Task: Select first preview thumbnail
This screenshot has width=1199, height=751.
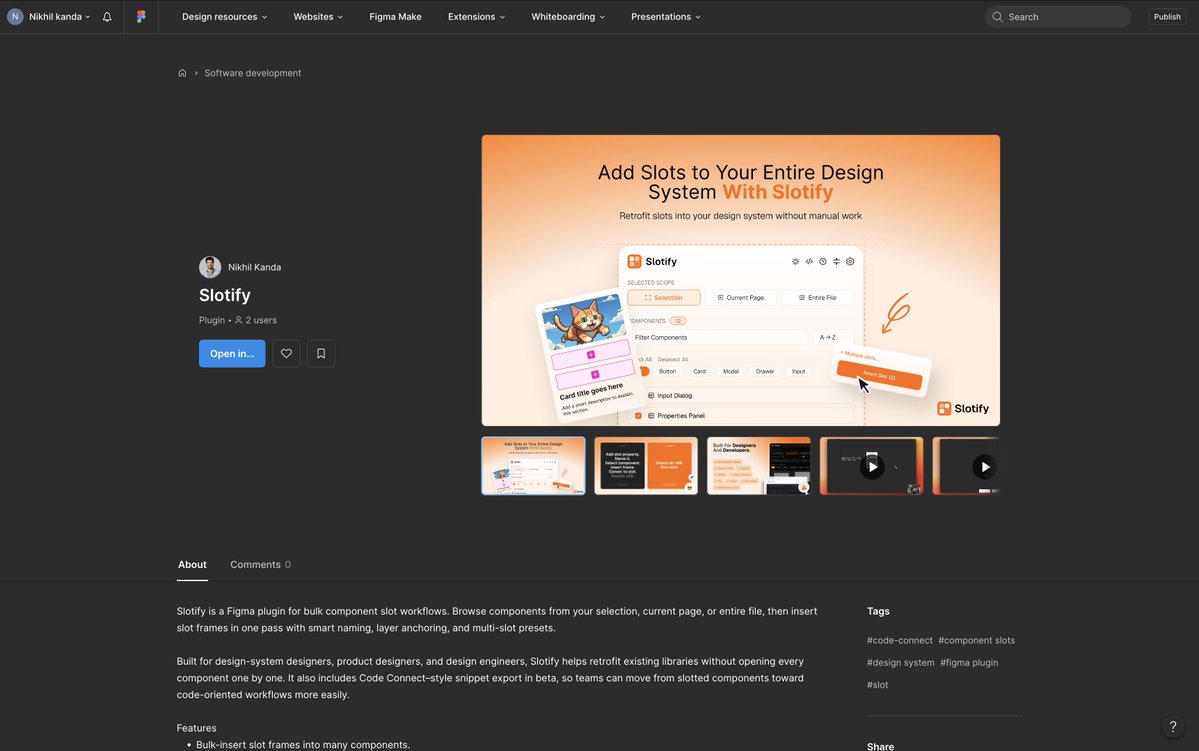Action: tap(533, 466)
